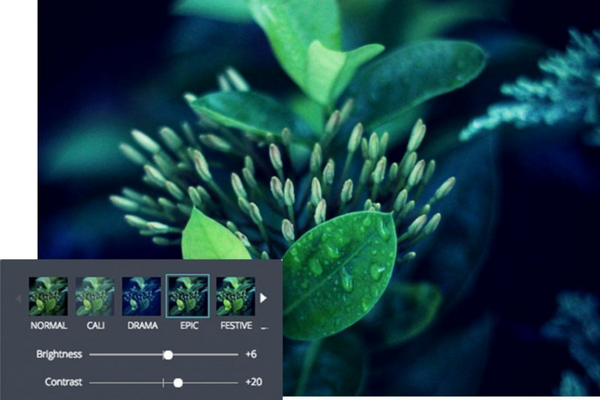Click the DRAMA text label
This screenshot has width=600, height=400.
141,326
